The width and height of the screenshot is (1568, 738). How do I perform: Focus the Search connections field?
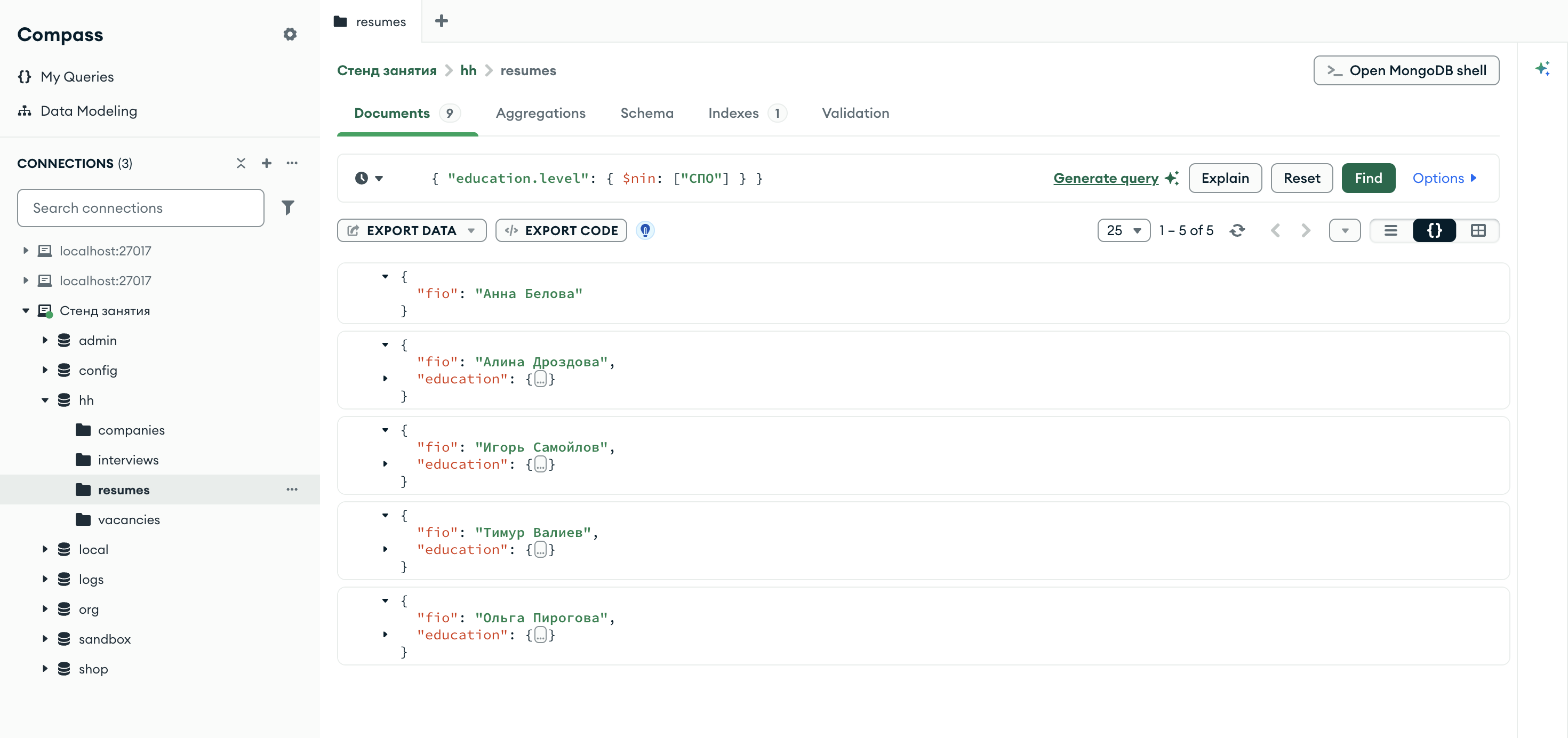(141, 208)
